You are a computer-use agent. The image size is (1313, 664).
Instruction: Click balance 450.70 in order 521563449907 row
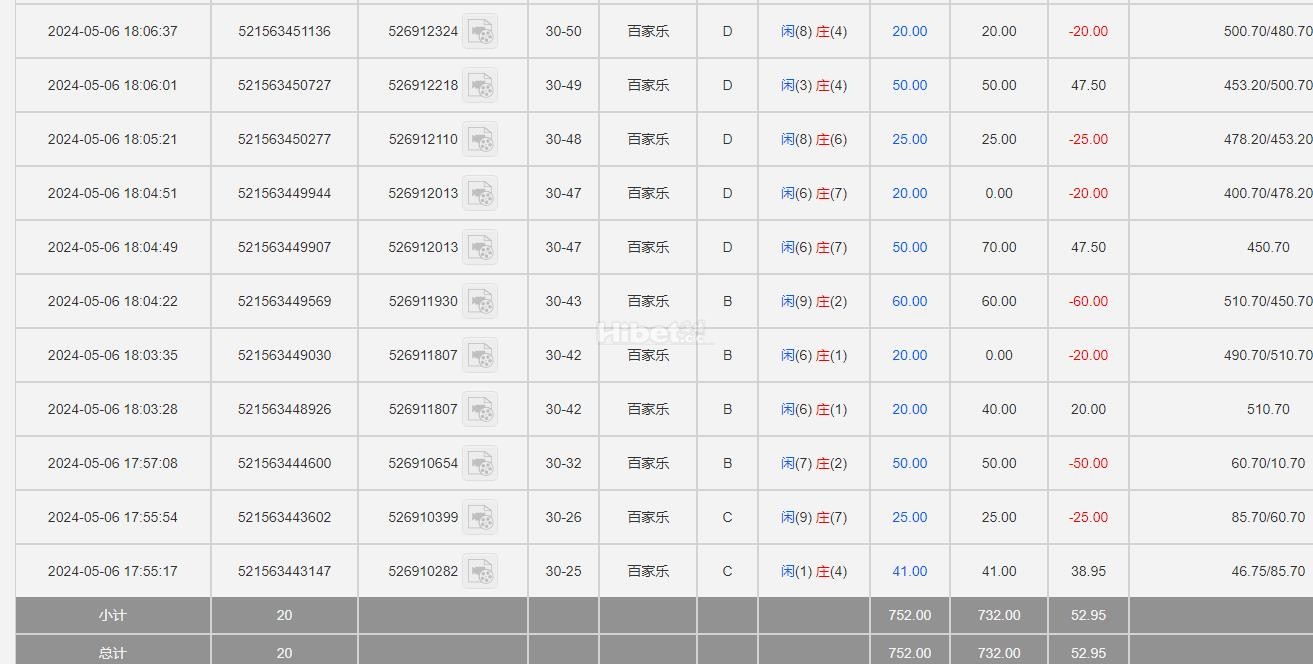click(x=1268, y=247)
